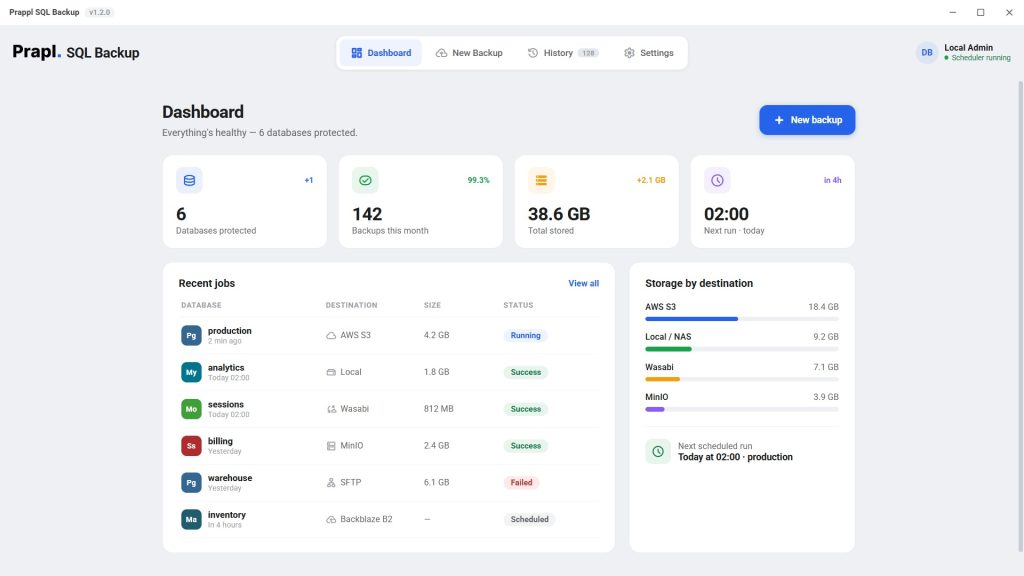Viewport: 1024px width, 576px height.
Task: Click the 142 backups this month value
Action: (x=367, y=214)
